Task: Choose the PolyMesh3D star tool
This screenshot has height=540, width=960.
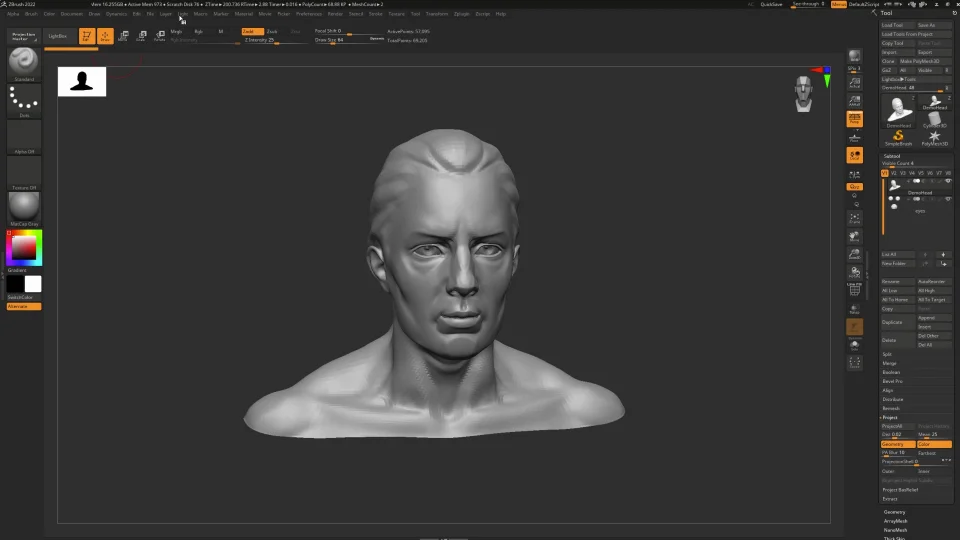Action: pos(934,137)
